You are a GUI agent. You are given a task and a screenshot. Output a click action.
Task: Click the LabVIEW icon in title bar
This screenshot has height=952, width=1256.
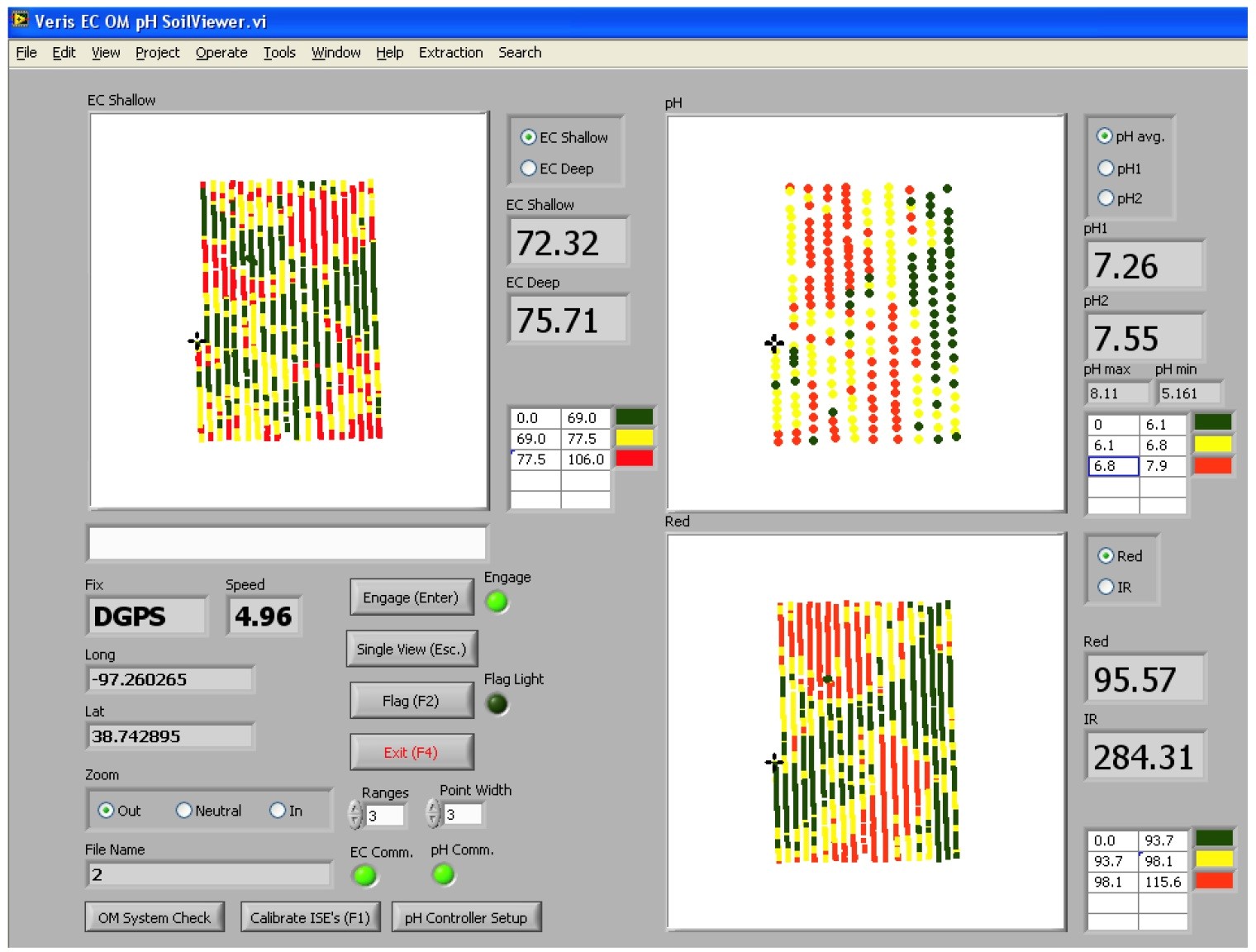click(x=20, y=20)
